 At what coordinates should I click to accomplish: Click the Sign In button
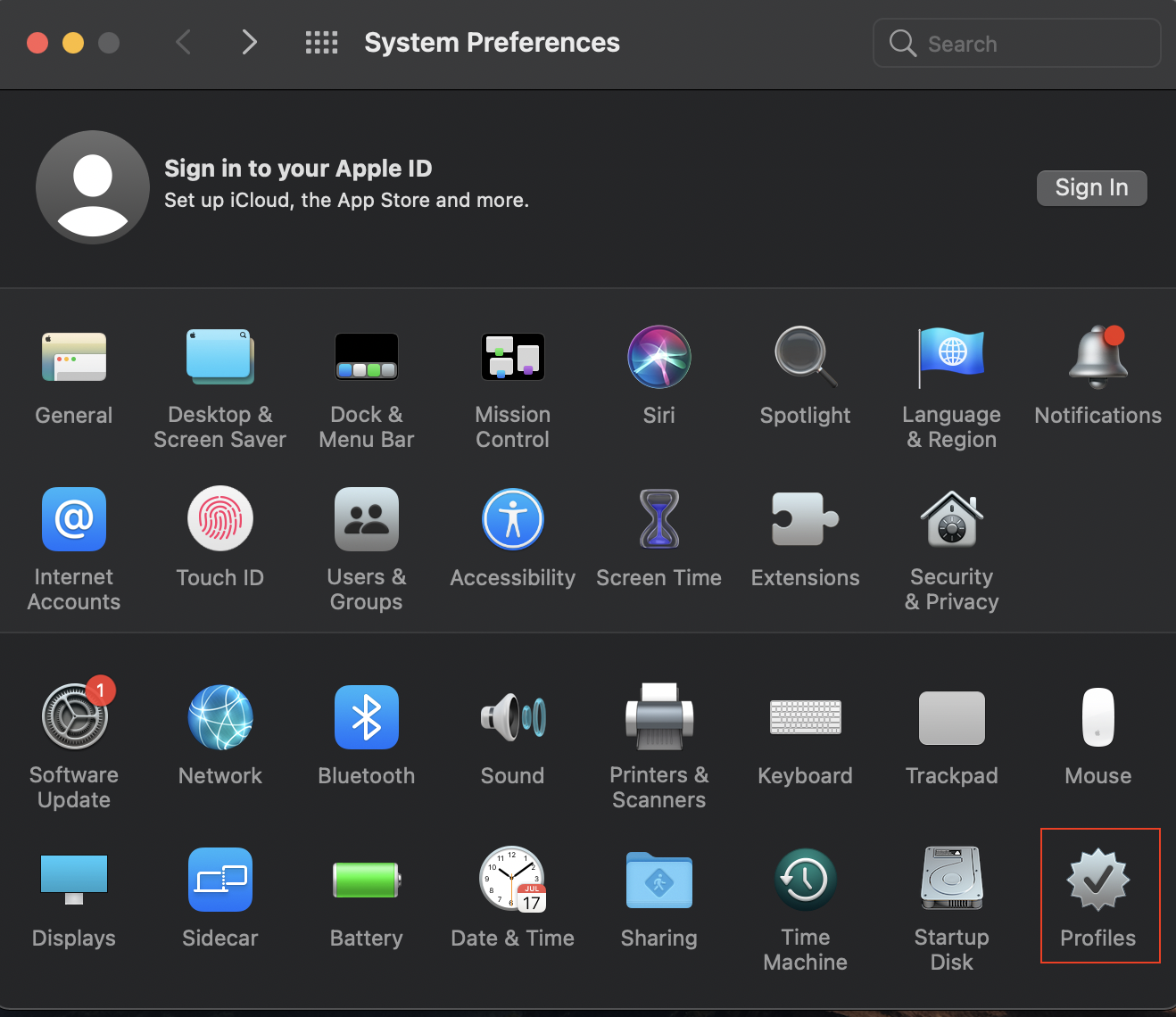click(x=1092, y=187)
